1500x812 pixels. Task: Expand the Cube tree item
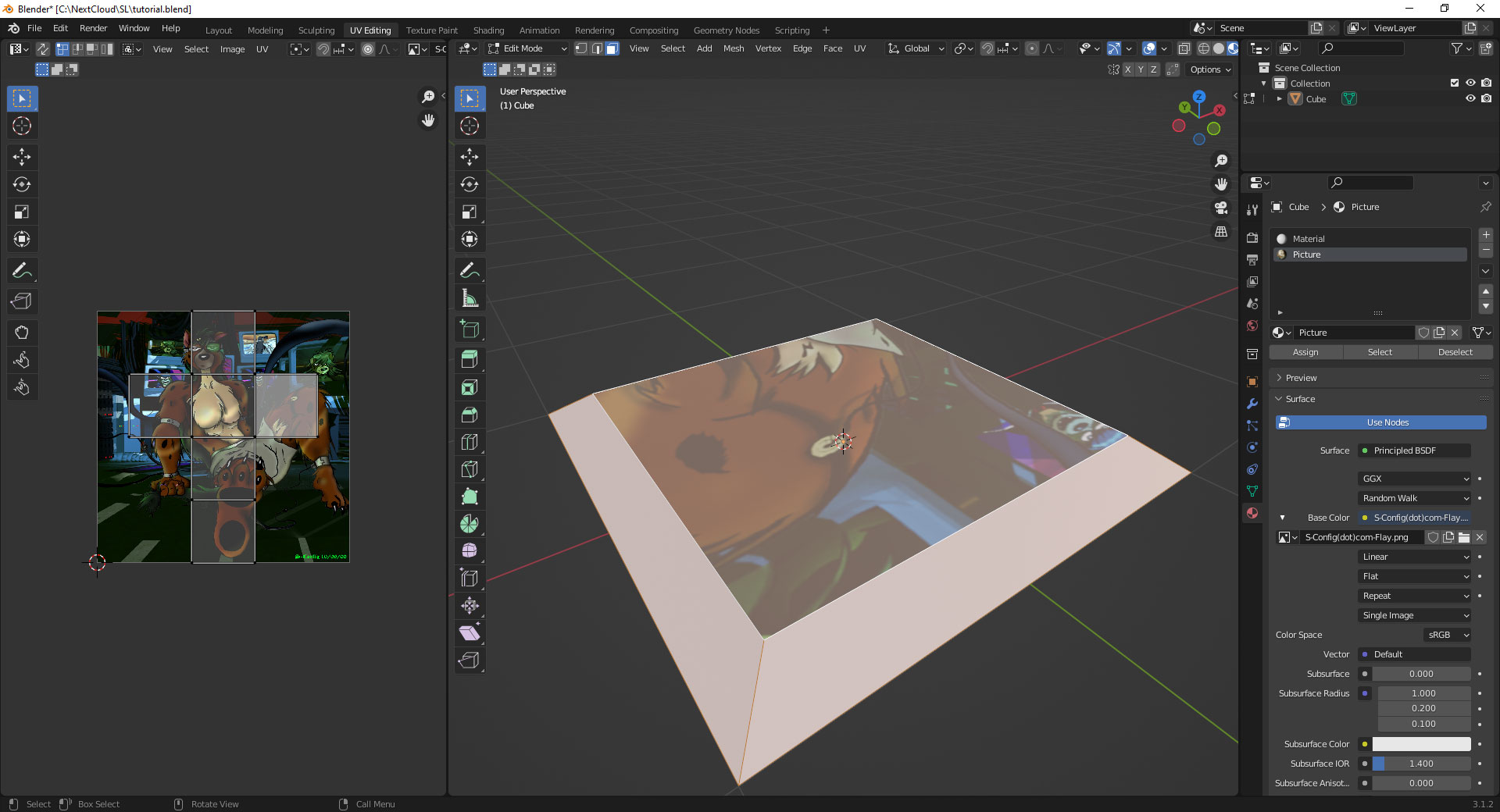click(1279, 98)
